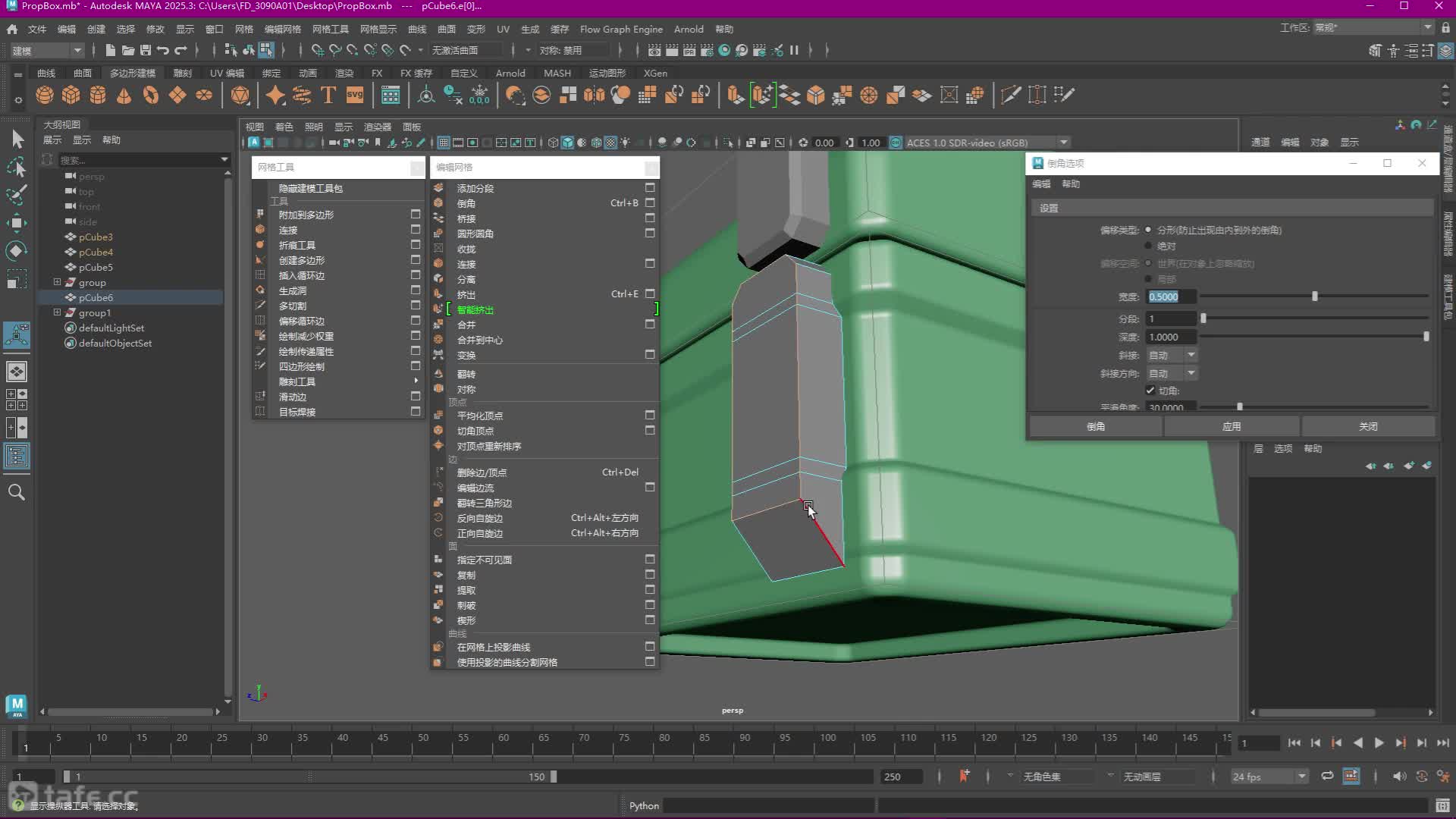Select the Move tool in the left toolbox
Image resolution: width=1456 pixels, height=819 pixels.
point(17,222)
